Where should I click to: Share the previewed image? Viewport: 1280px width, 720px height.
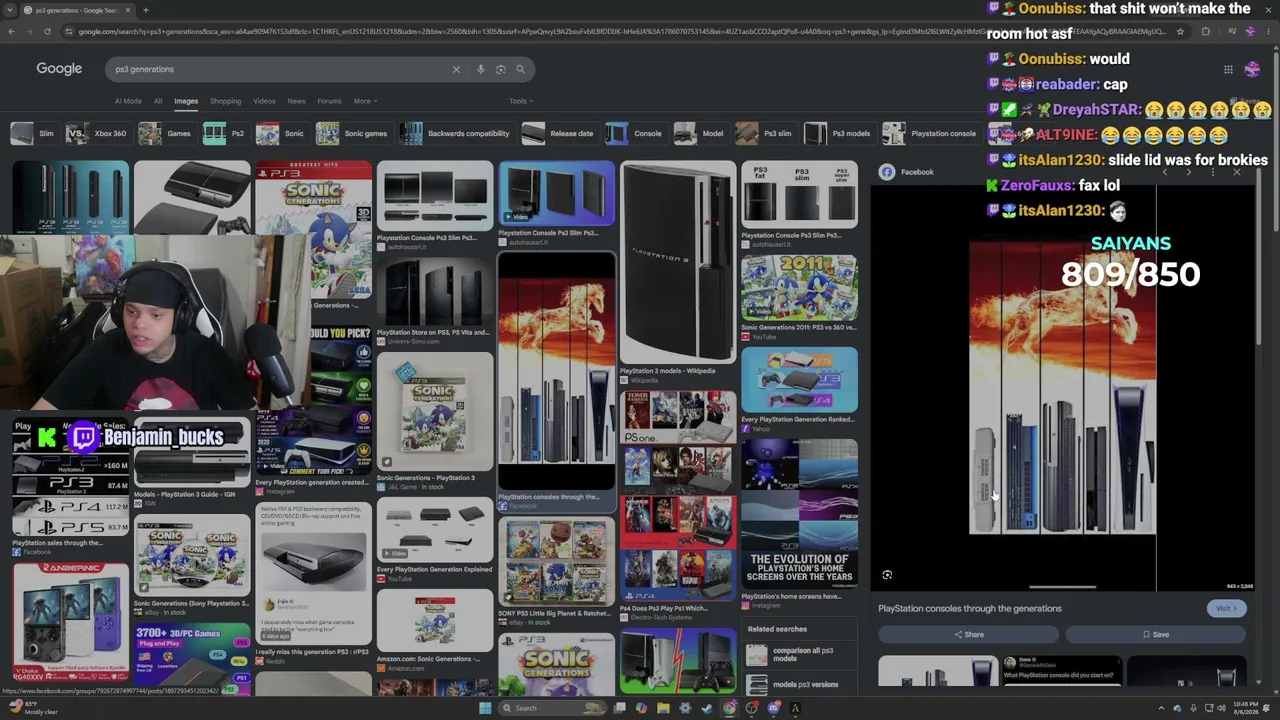(x=968, y=634)
